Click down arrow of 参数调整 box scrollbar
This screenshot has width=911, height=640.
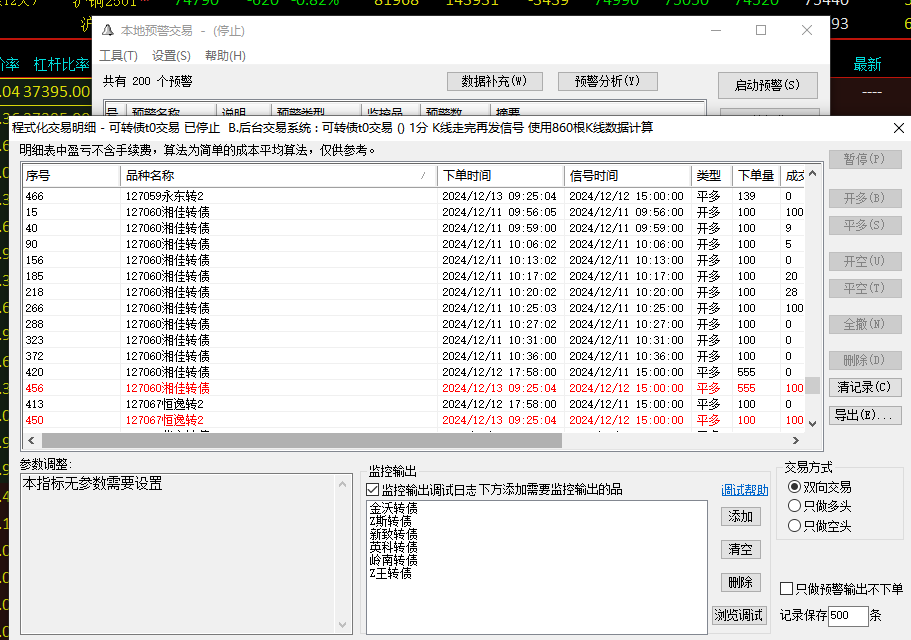coord(342,625)
